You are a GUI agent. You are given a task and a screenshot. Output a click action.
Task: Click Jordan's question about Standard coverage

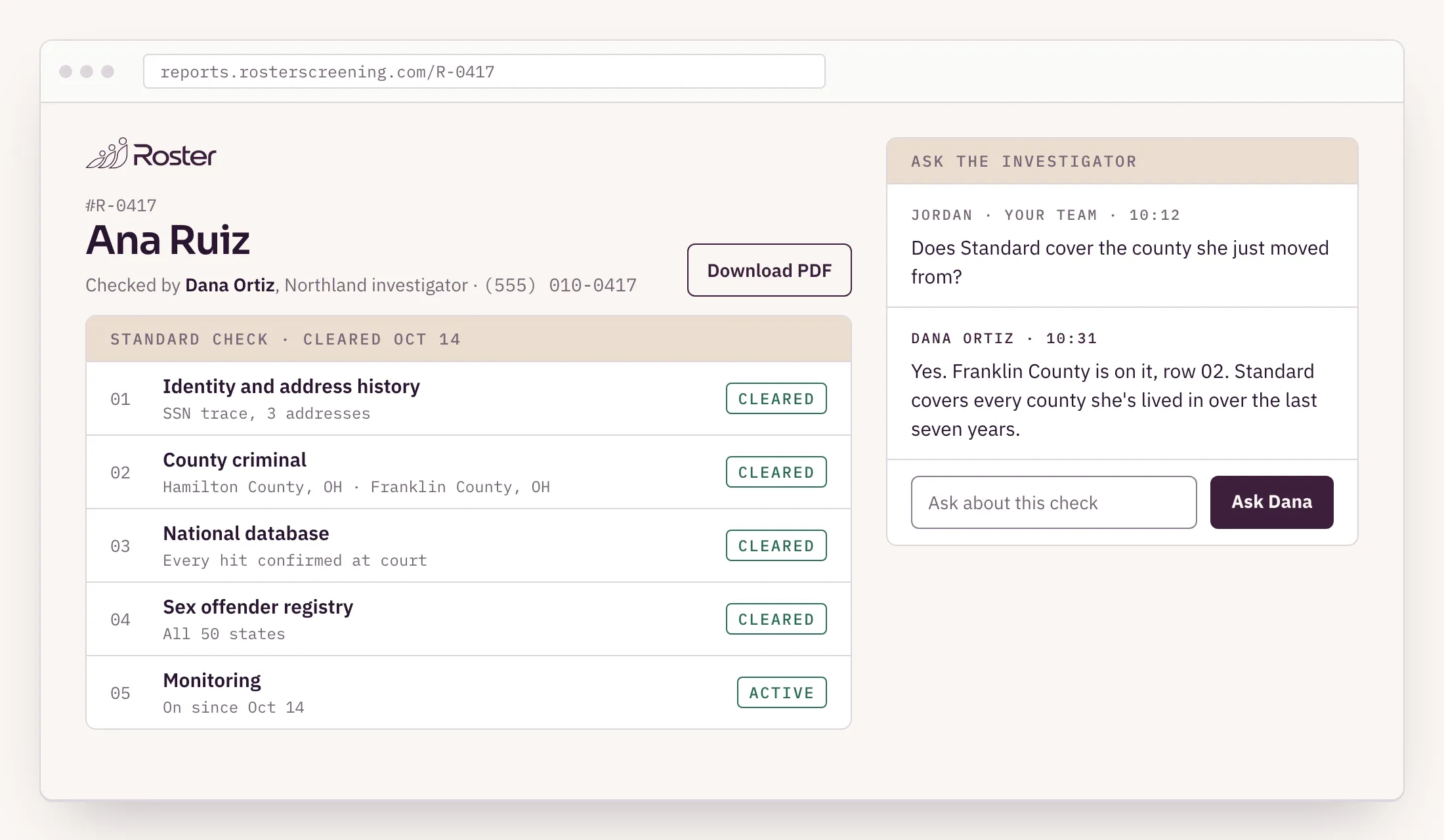click(1120, 262)
